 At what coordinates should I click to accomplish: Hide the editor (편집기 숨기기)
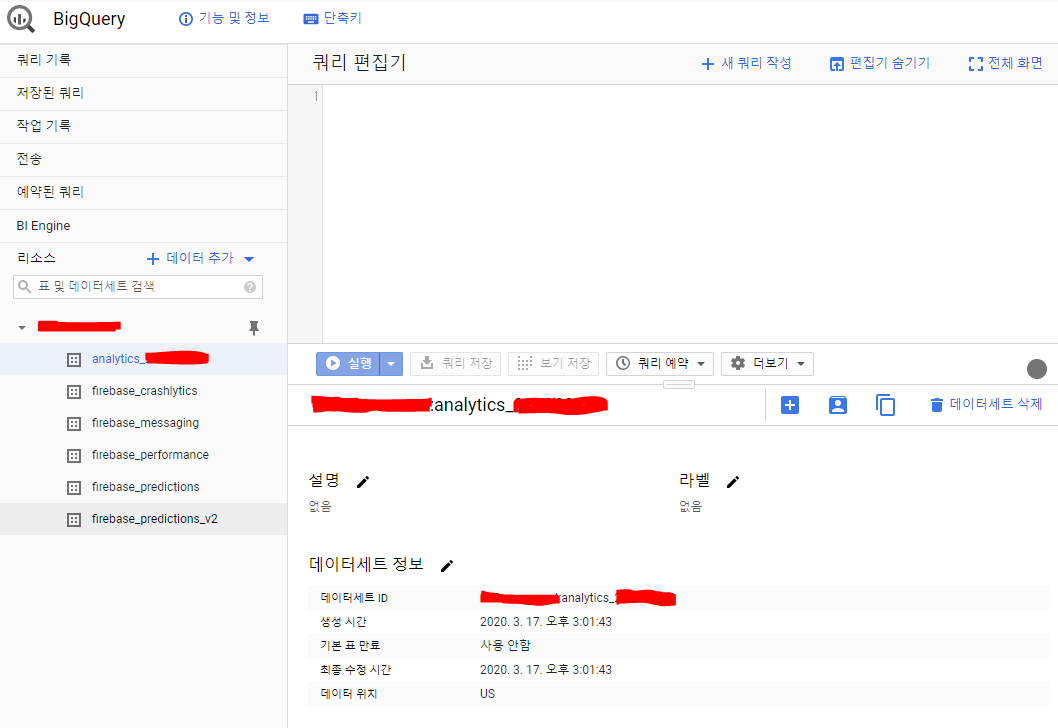(x=880, y=63)
